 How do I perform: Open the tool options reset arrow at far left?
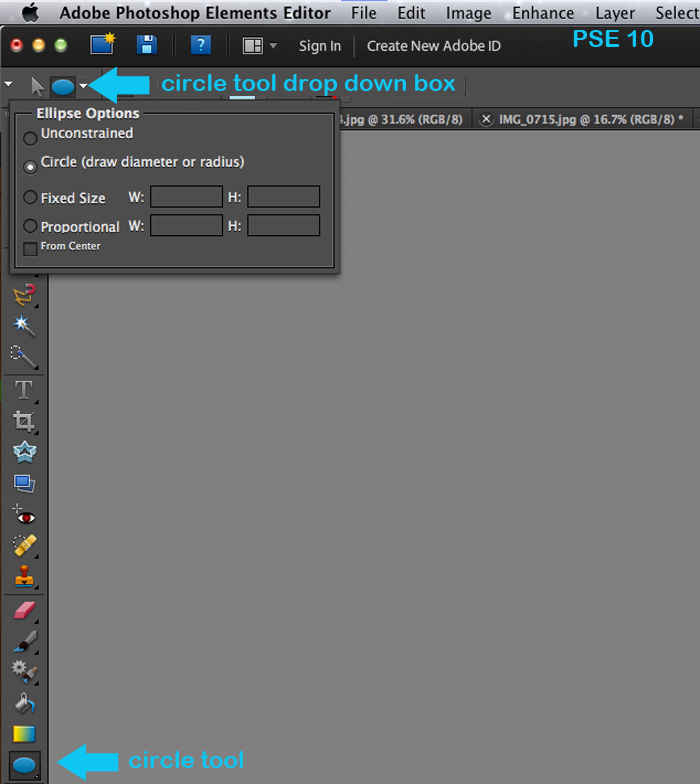[x=8, y=84]
